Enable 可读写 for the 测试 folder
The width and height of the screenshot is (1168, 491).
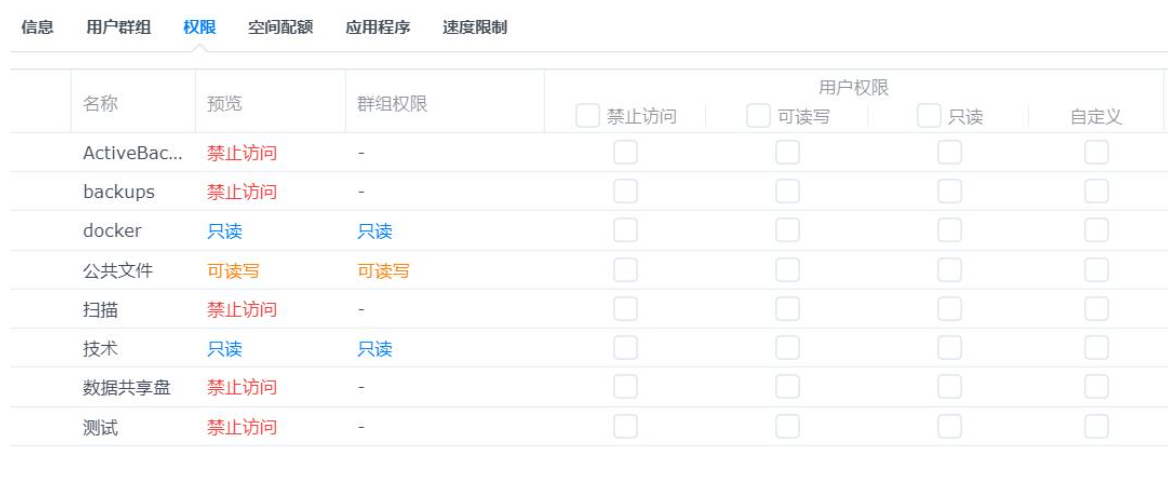click(788, 427)
